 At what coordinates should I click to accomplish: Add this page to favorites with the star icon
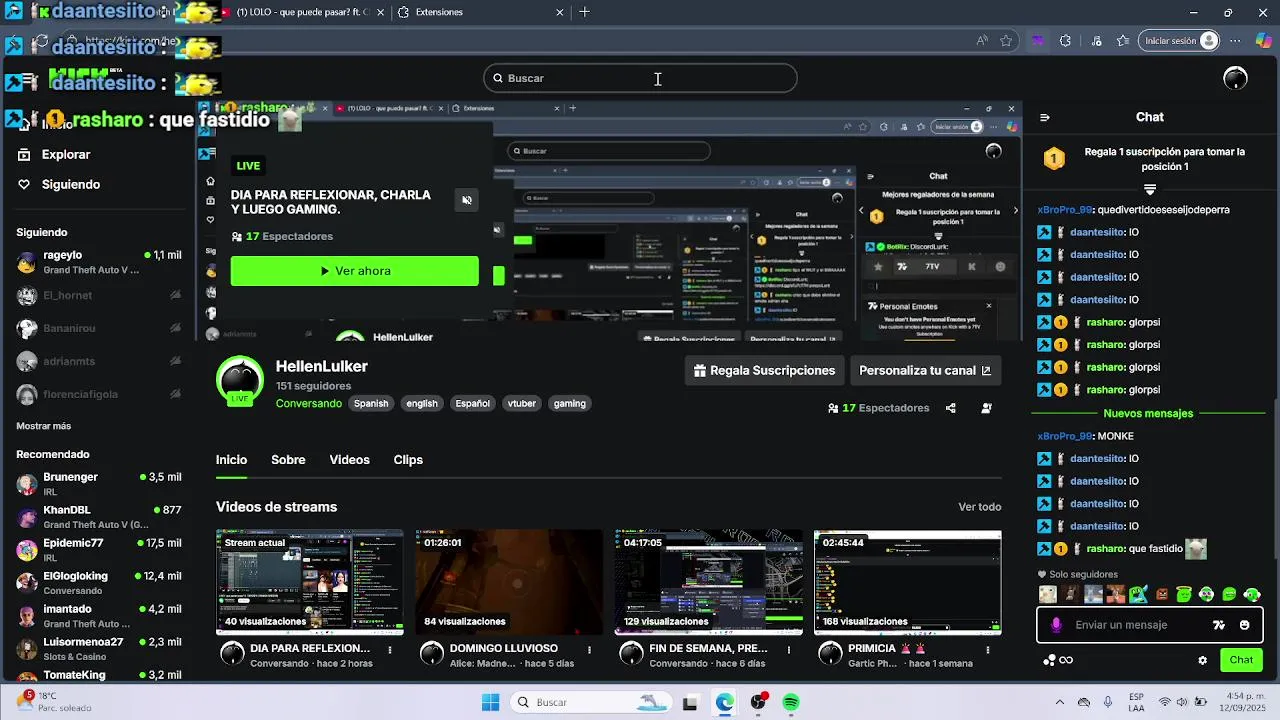coord(1007,41)
